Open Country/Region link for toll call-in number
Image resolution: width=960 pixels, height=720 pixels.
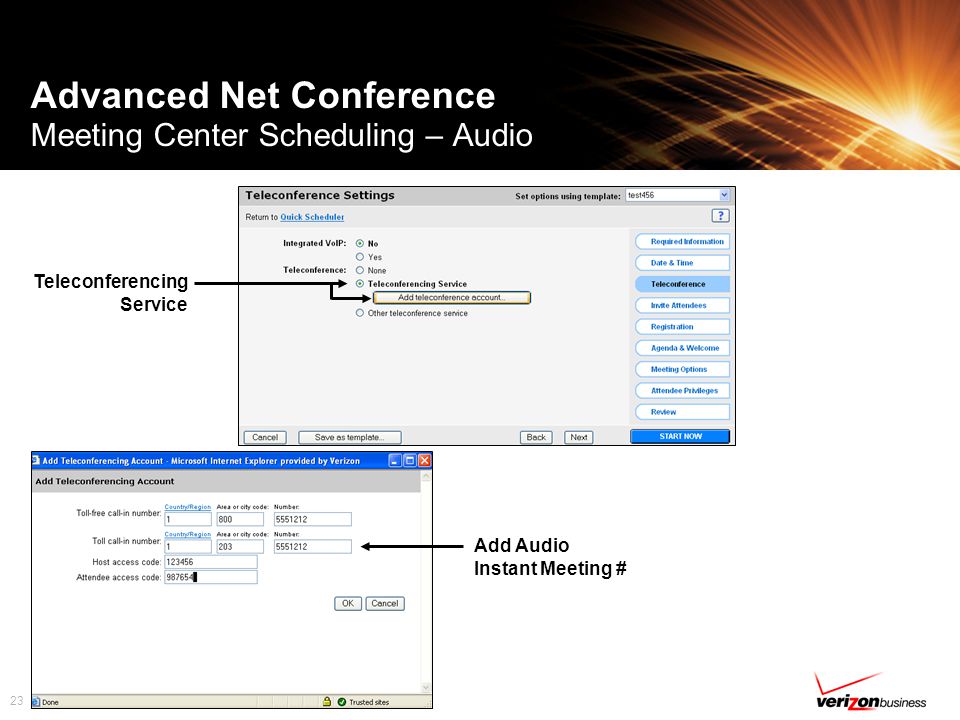[x=187, y=534]
